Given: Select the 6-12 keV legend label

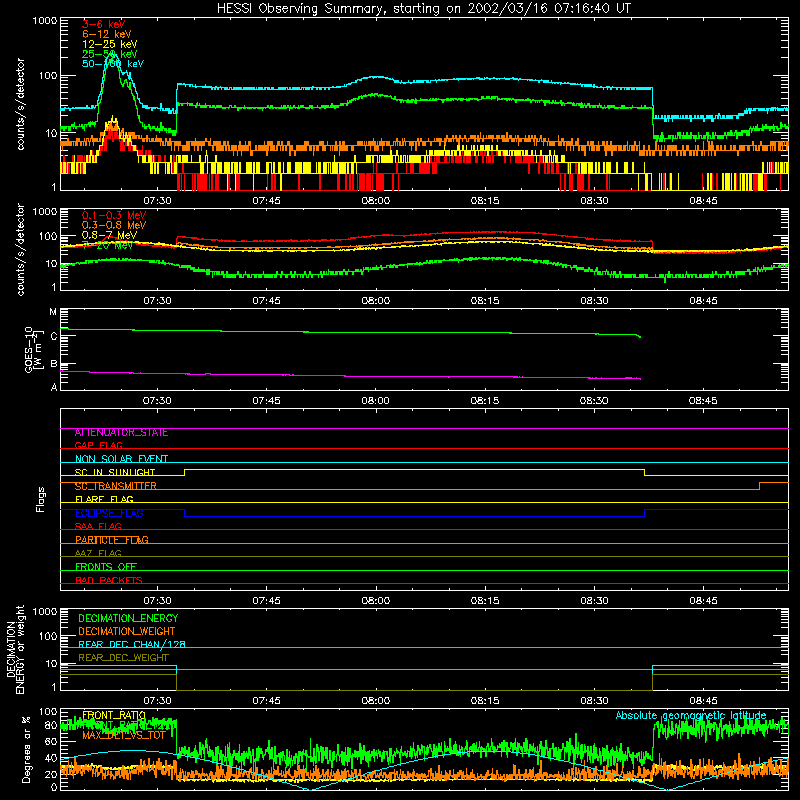Looking at the screenshot, I should click(107, 34).
